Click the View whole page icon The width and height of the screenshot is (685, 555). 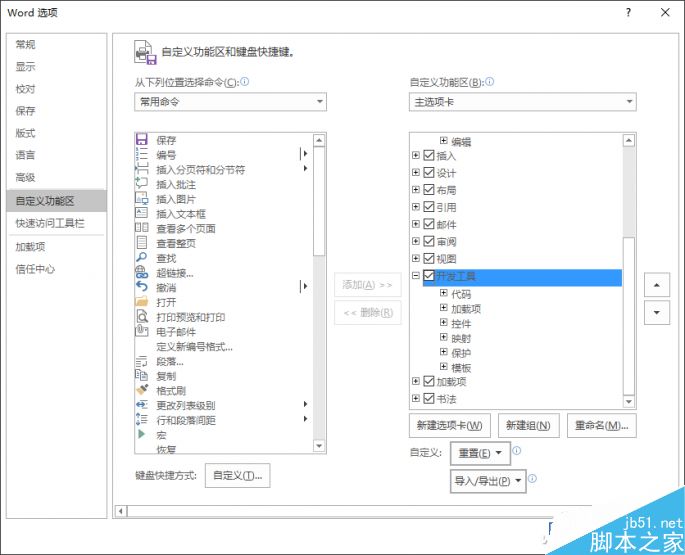142,243
